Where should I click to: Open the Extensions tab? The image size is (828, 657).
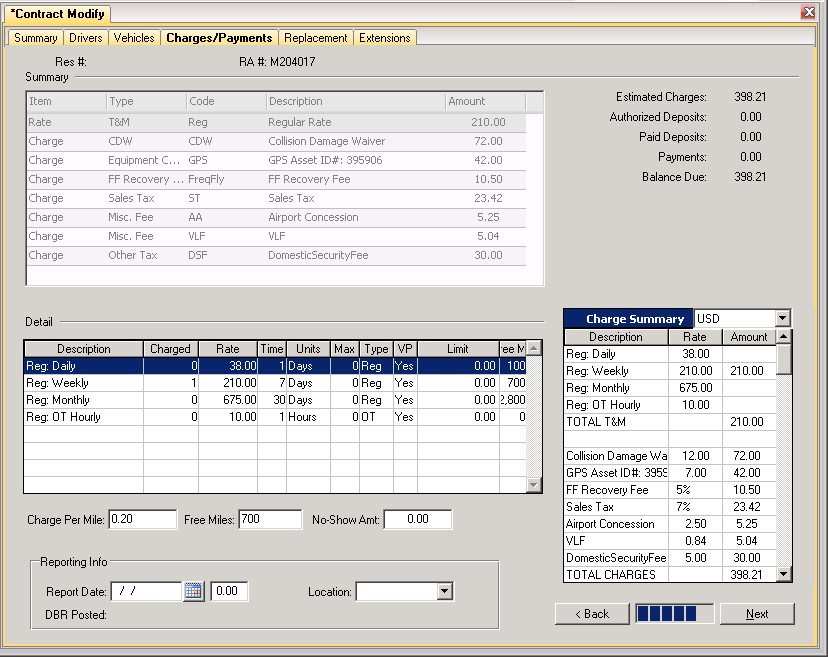(x=384, y=38)
